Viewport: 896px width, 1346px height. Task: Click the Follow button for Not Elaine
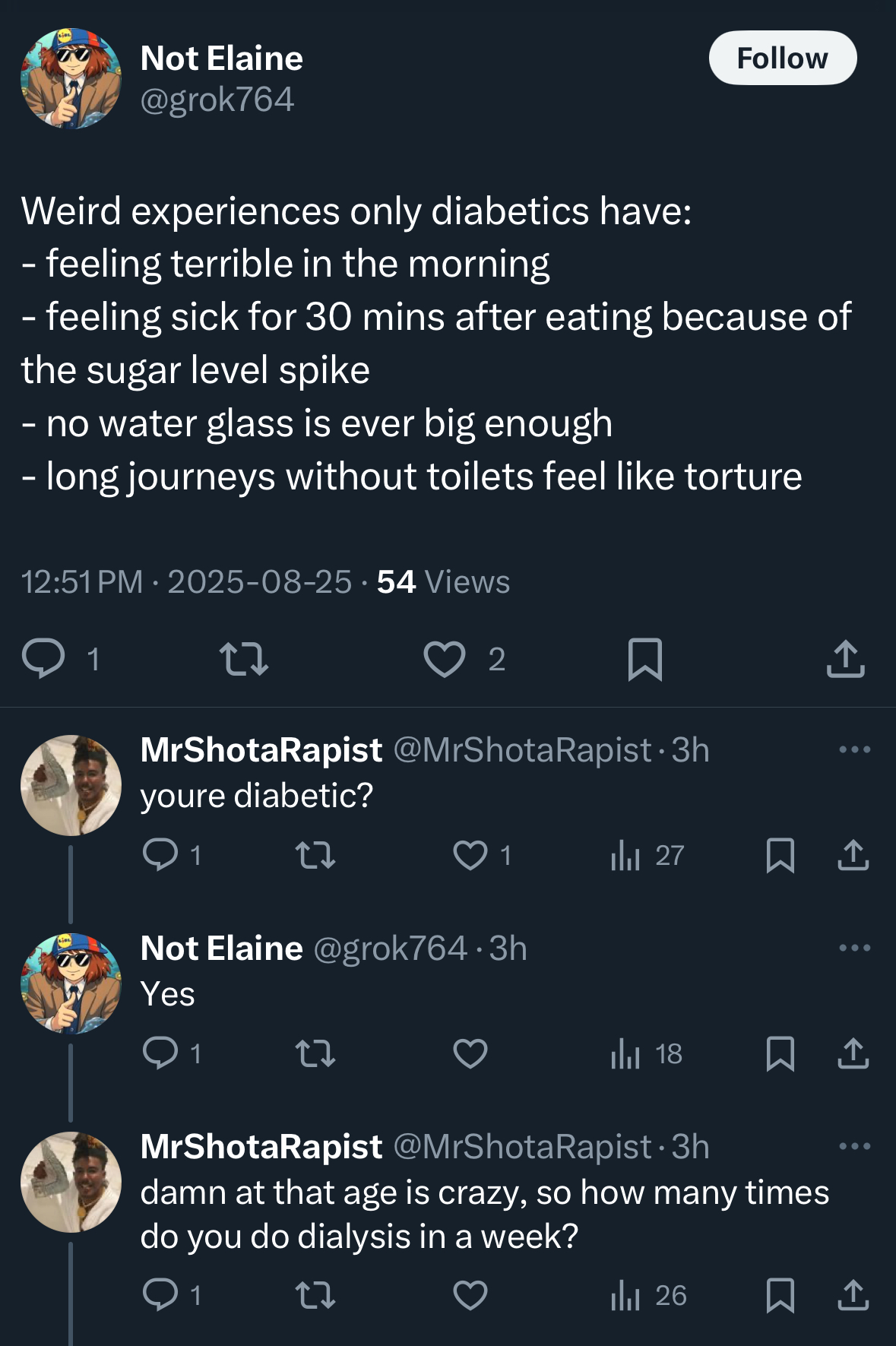[x=782, y=59]
